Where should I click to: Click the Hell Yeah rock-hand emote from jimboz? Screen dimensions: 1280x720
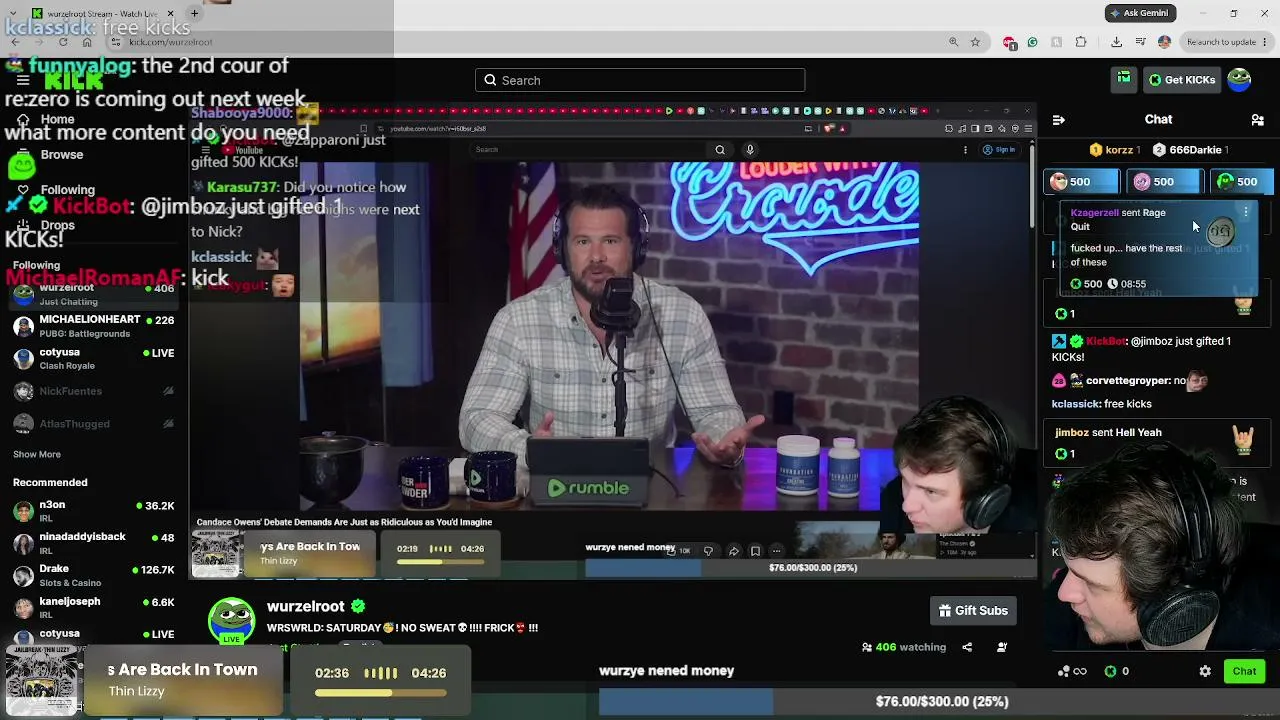1243,439
